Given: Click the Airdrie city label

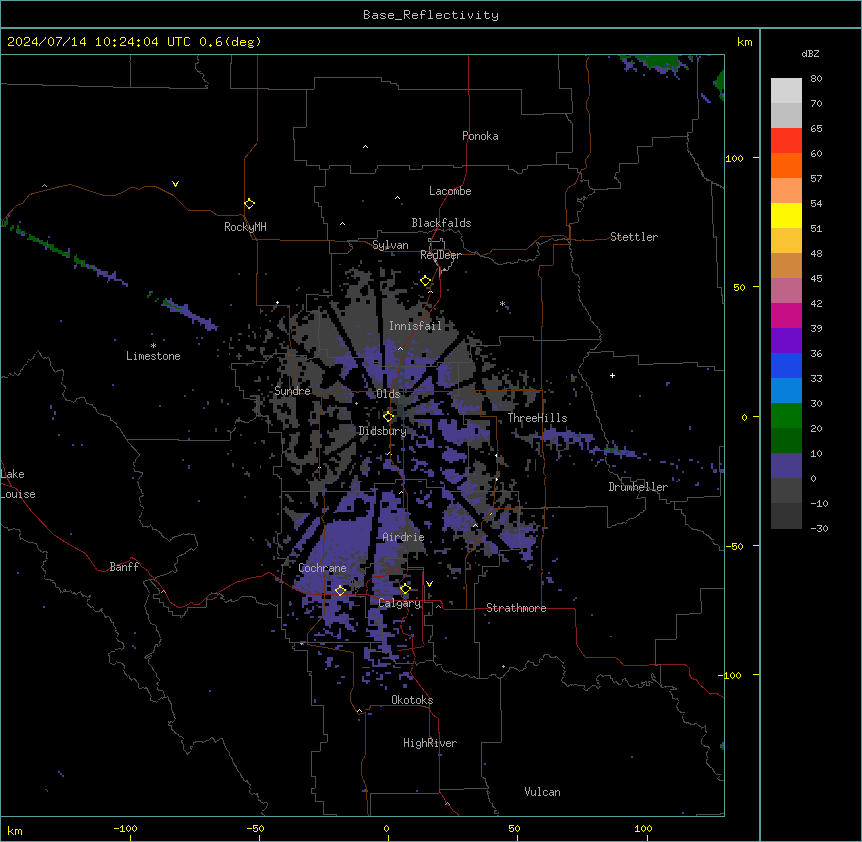Looking at the screenshot, I should 403,537.
